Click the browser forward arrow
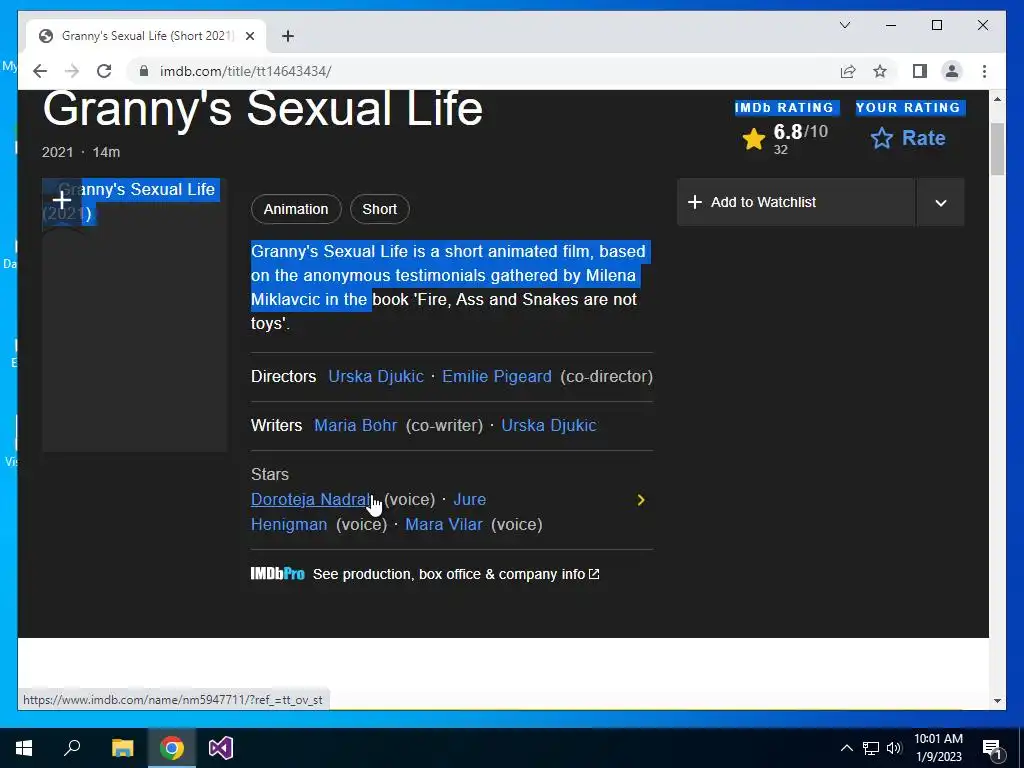This screenshot has width=1024, height=768. (x=72, y=71)
